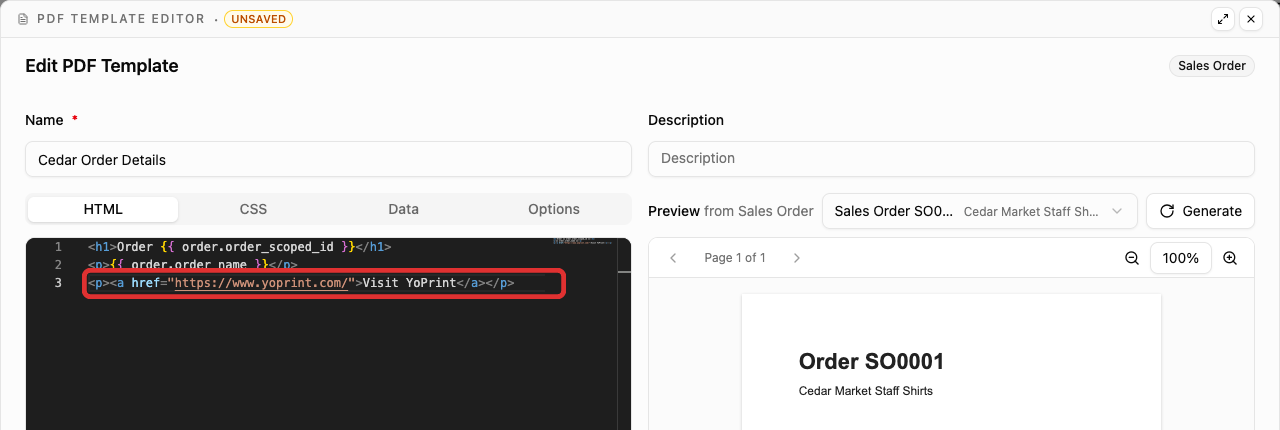Image resolution: width=1280 pixels, height=430 pixels.
Task: Go to previous preview page
Action: (x=673, y=258)
